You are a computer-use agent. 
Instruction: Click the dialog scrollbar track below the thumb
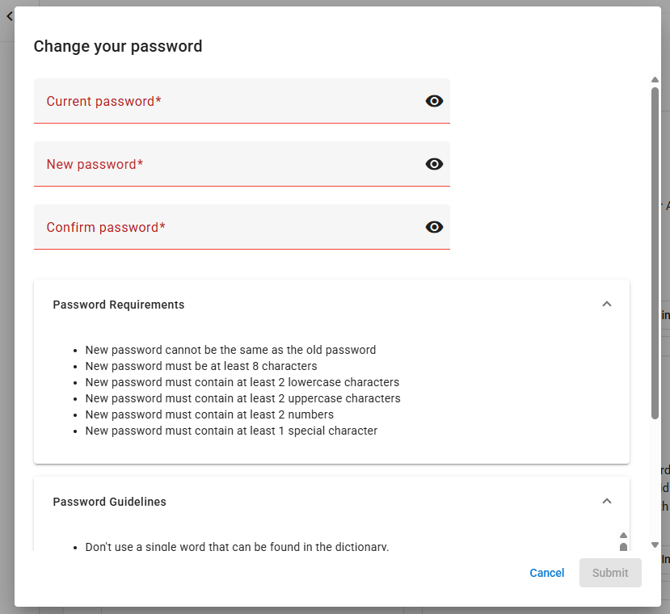click(x=655, y=480)
